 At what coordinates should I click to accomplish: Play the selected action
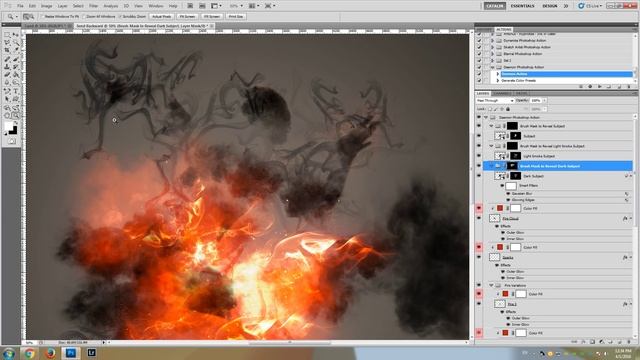[x=600, y=87]
